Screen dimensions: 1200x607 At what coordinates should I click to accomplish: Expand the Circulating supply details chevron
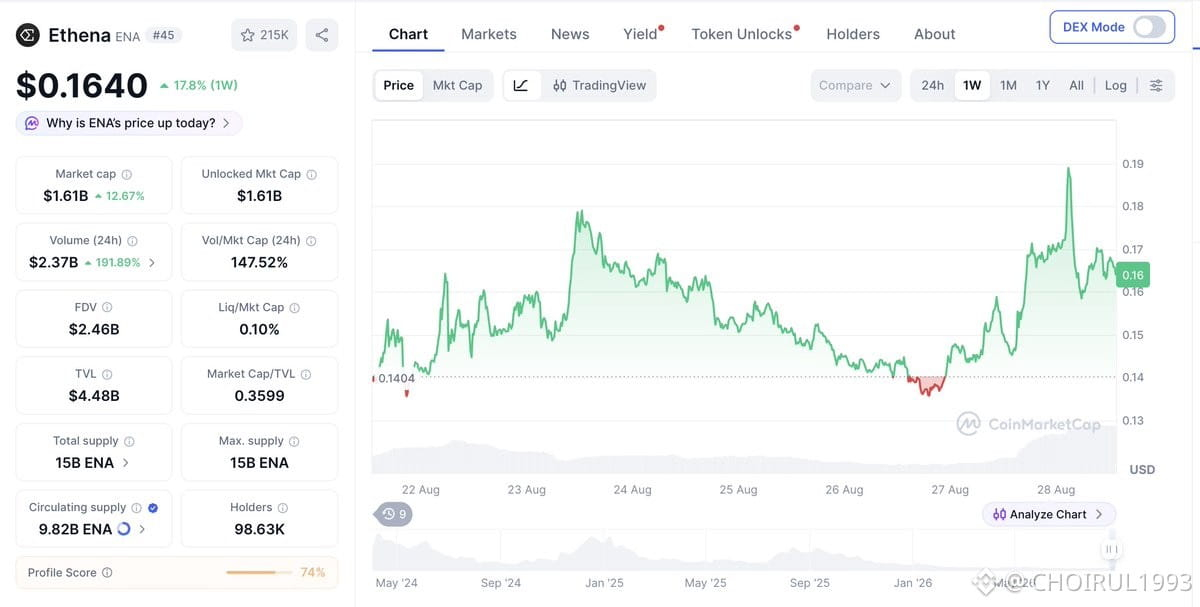[142, 529]
